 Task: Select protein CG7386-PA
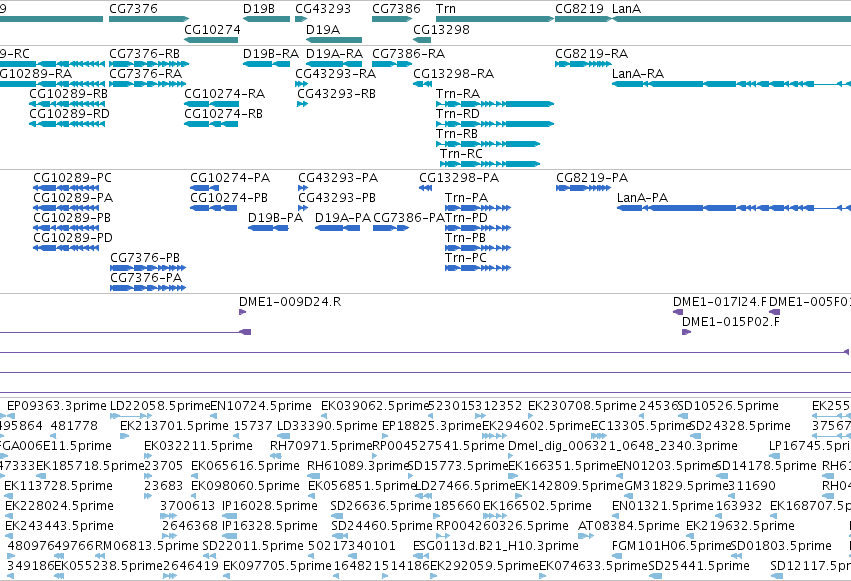coord(409,218)
